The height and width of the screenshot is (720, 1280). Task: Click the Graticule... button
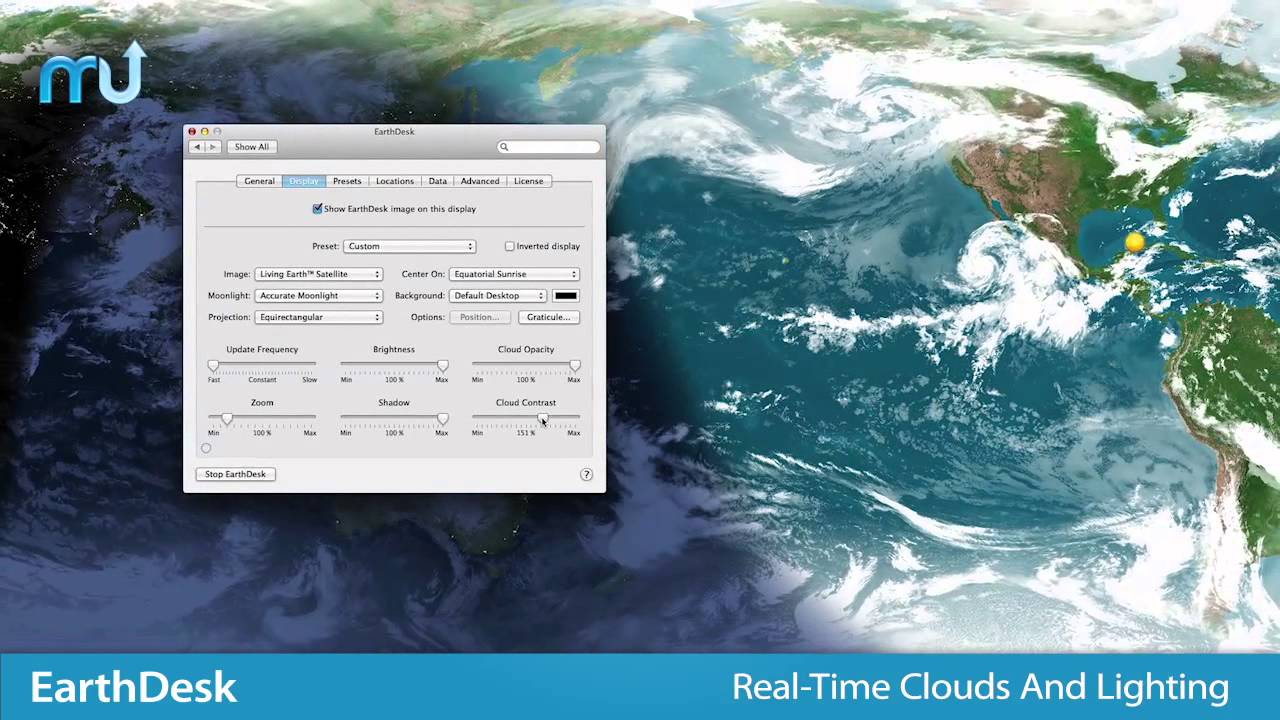(x=549, y=317)
